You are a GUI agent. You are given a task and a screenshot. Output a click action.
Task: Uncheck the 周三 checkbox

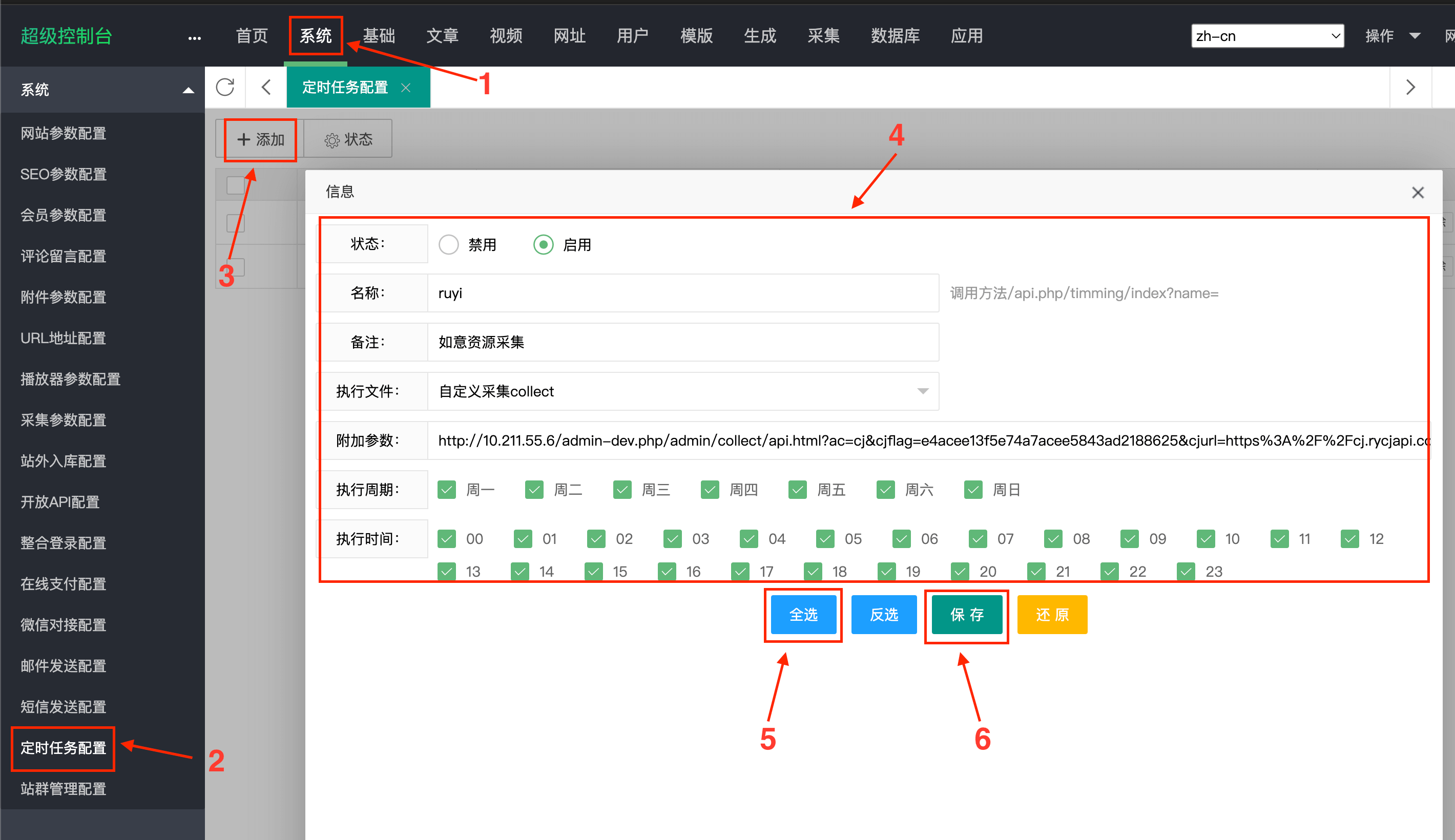tap(622, 490)
